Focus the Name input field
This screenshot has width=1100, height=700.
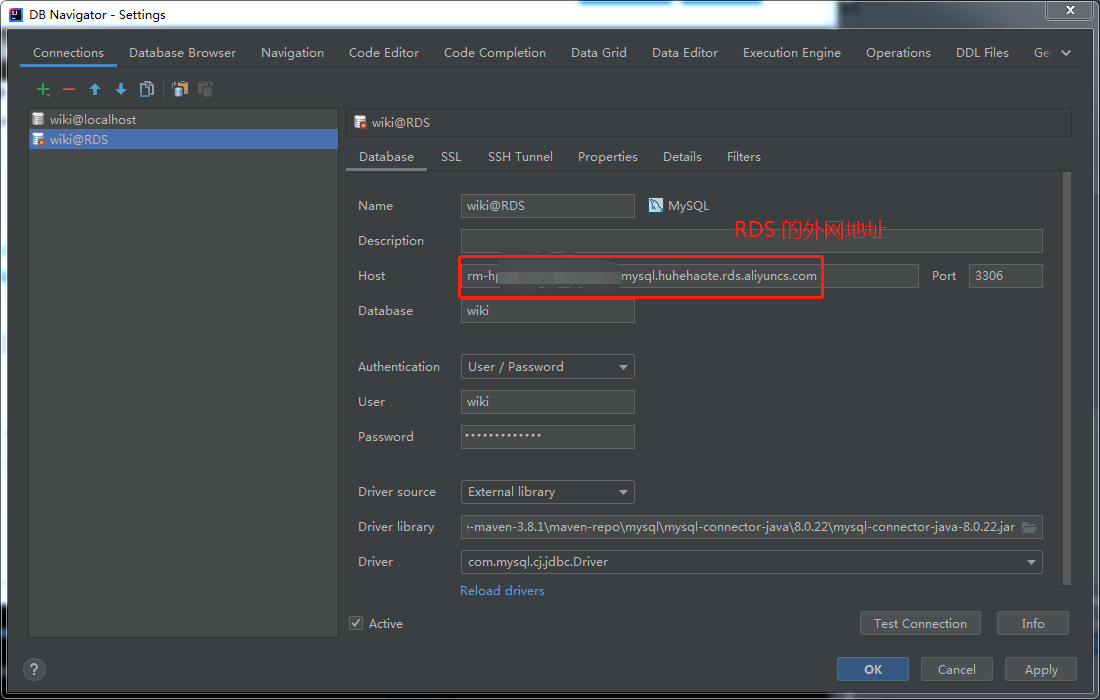(547, 206)
